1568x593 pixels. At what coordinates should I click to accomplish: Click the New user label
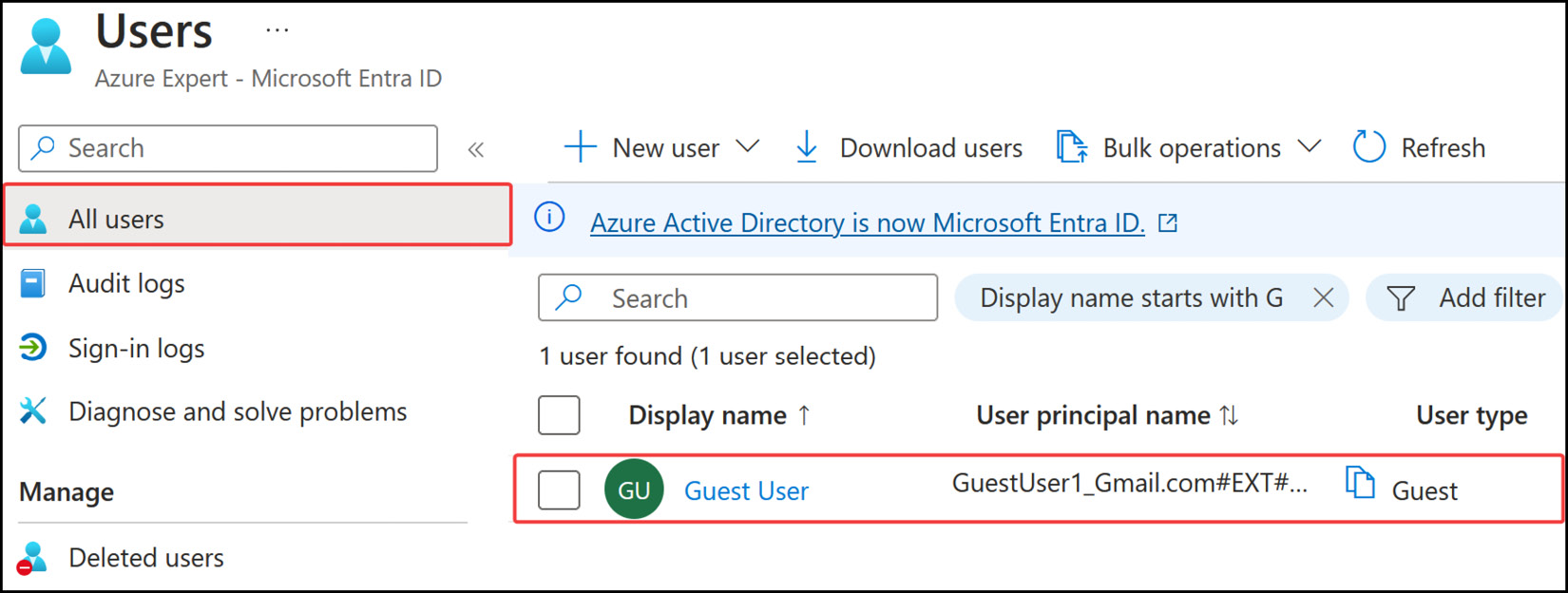tap(666, 148)
